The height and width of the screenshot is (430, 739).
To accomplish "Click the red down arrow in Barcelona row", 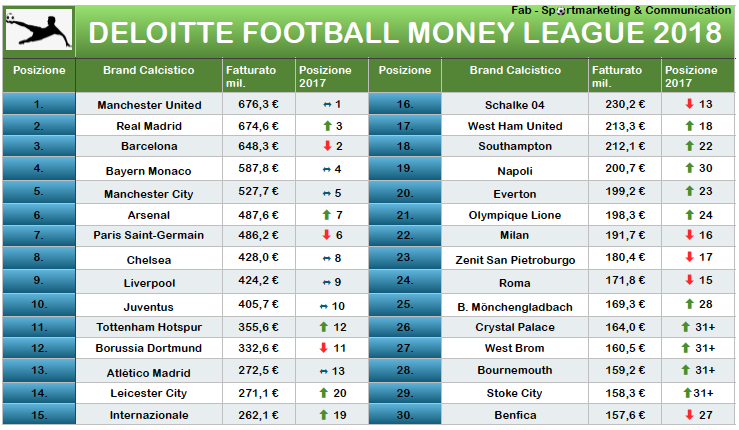I will (328, 146).
